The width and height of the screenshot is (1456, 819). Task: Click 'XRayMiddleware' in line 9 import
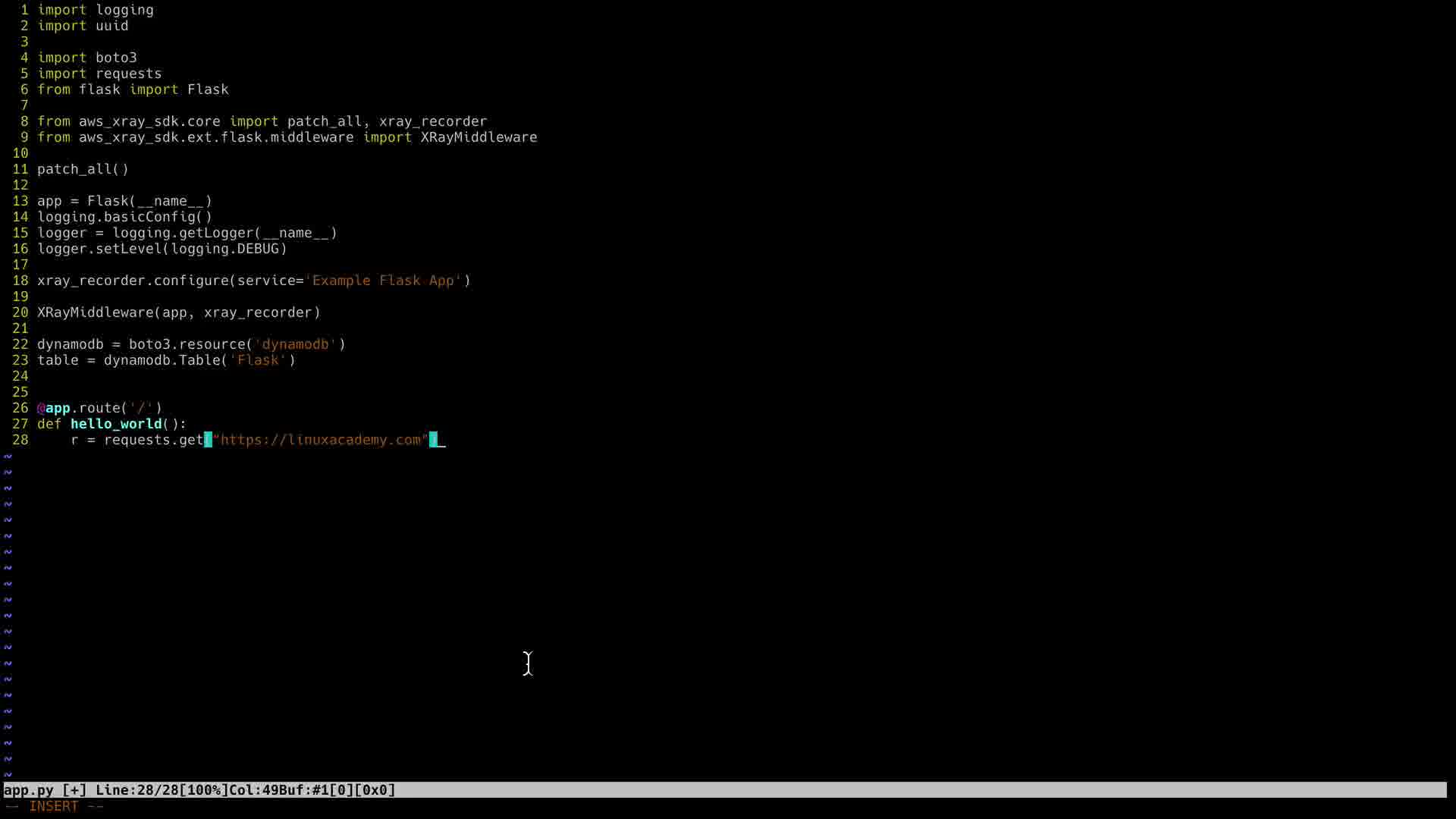(x=479, y=137)
